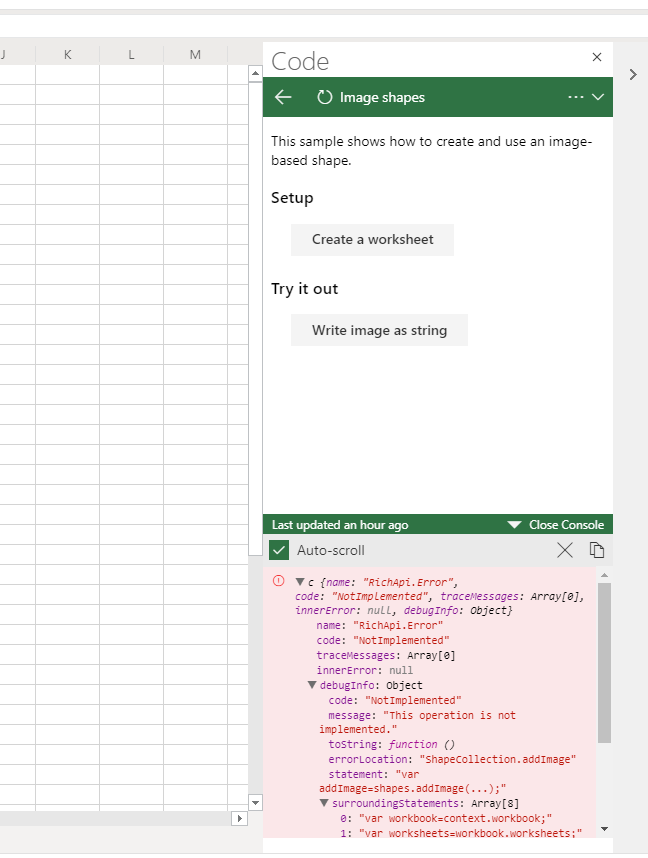Navigate back to the samples list

click(282, 97)
